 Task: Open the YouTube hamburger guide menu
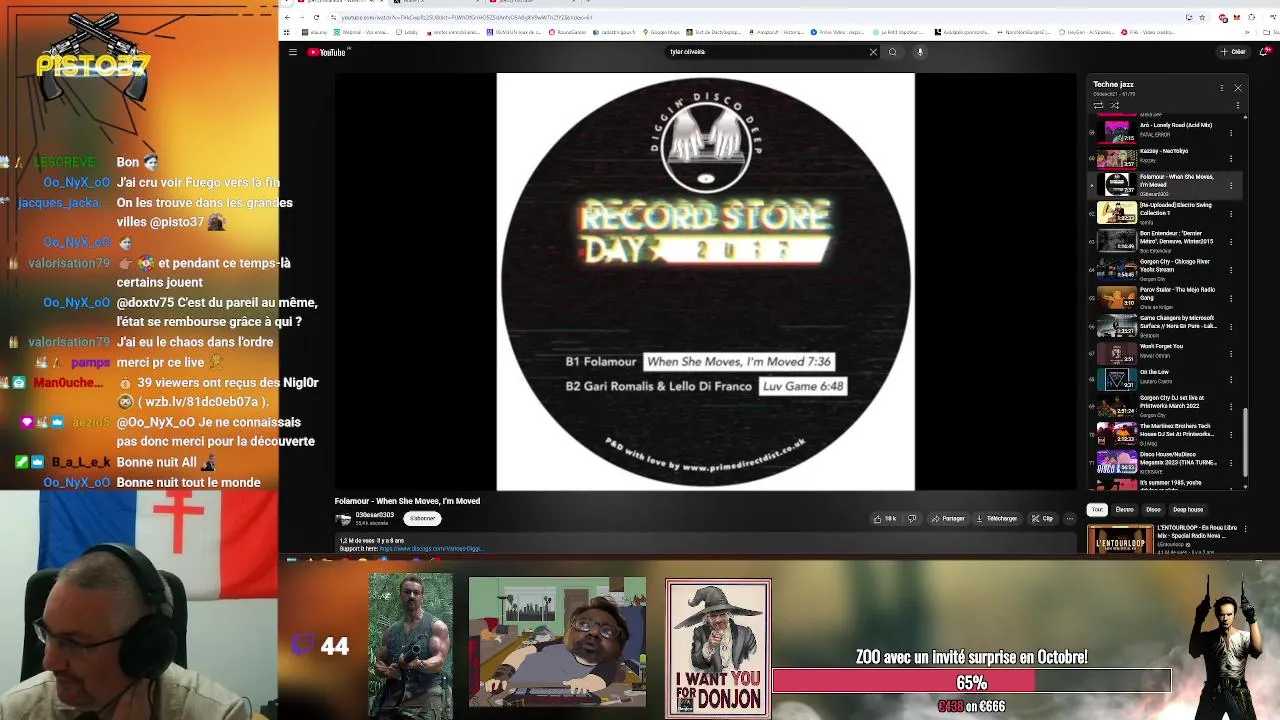click(292, 52)
